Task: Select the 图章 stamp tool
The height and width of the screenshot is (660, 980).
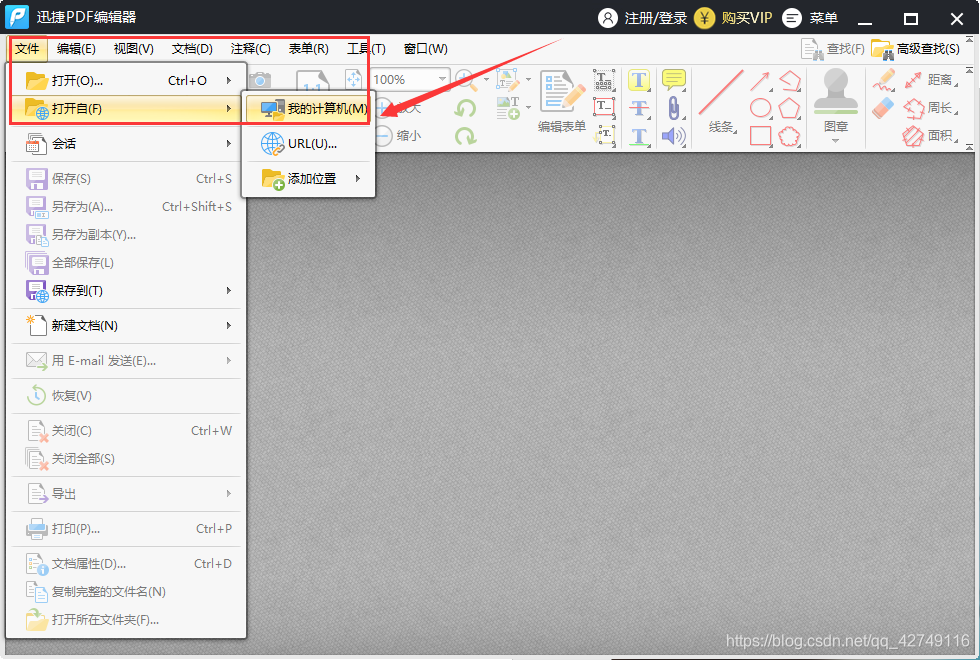Action: coord(836,100)
